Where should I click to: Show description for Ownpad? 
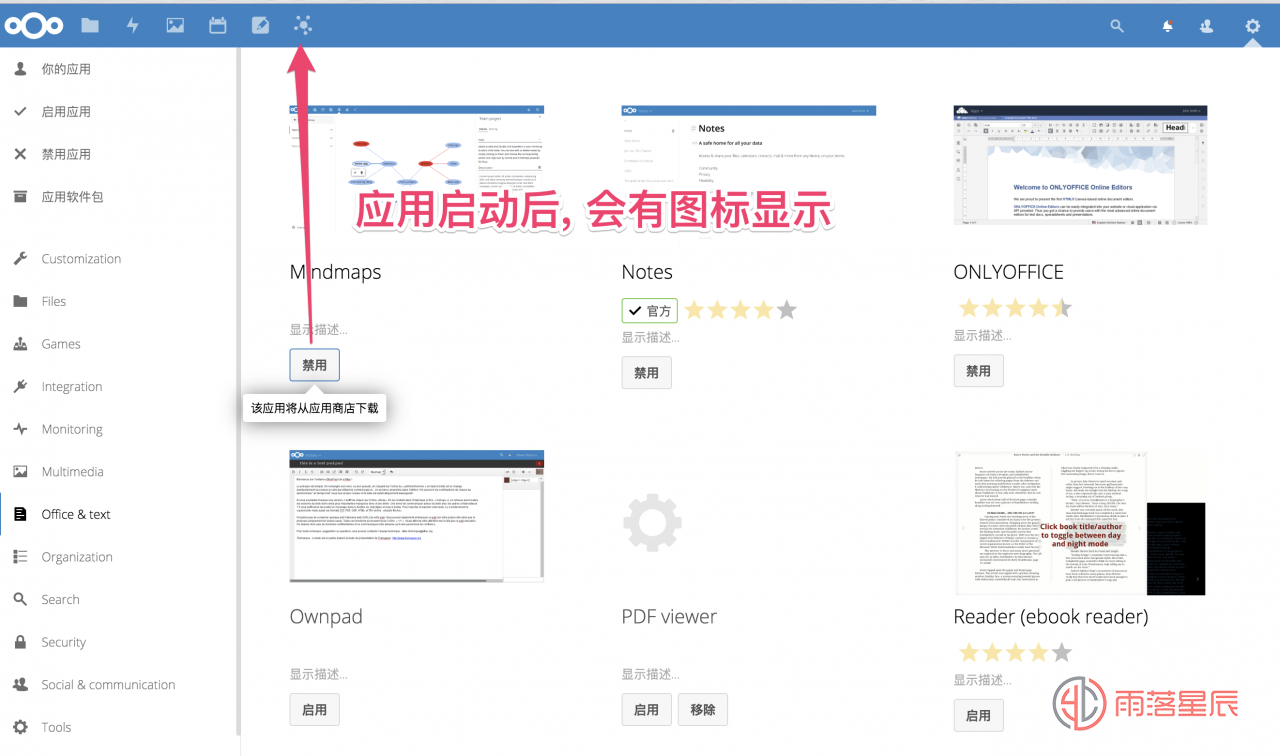pos(319,674)
